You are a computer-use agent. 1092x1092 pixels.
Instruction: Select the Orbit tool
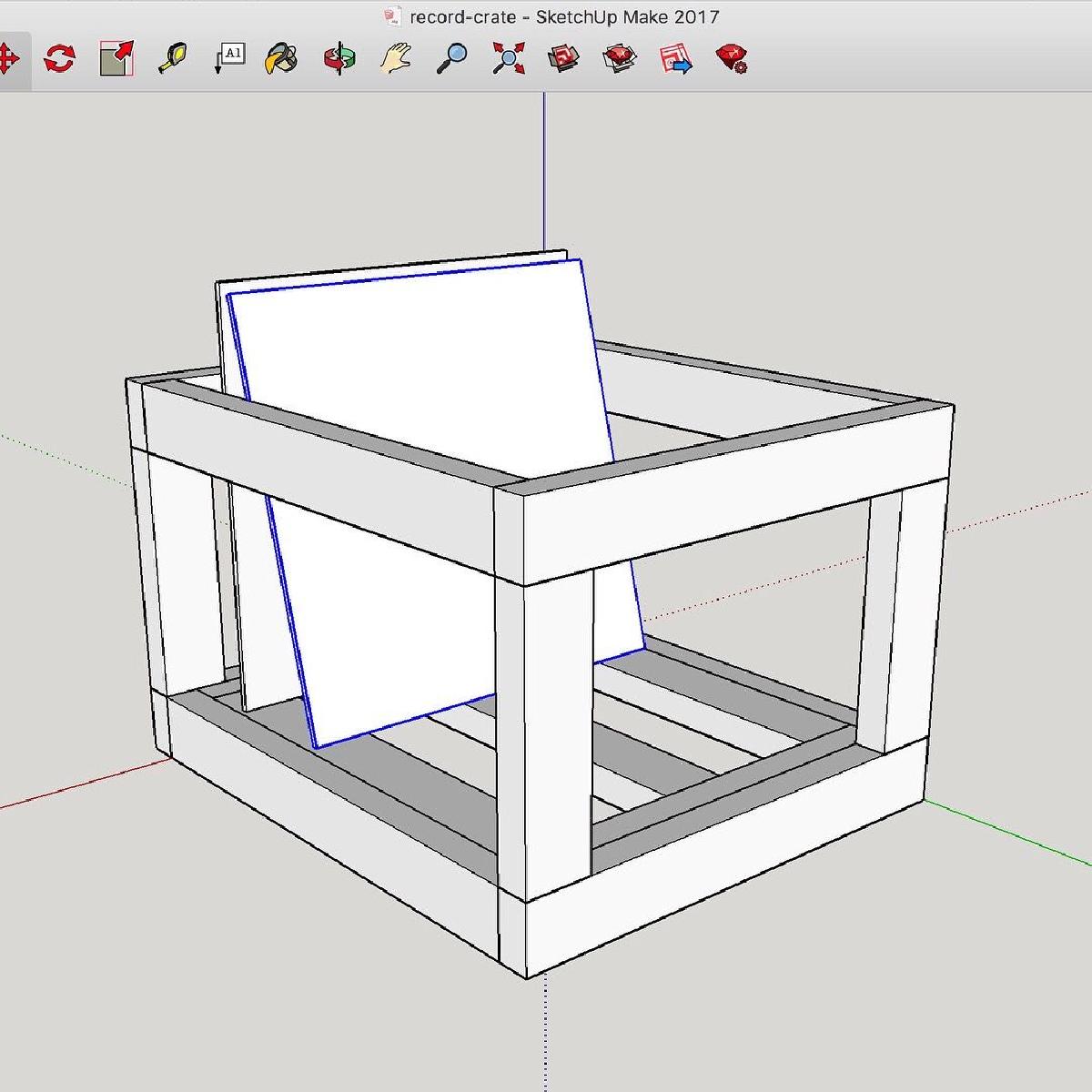pos(339,59)
